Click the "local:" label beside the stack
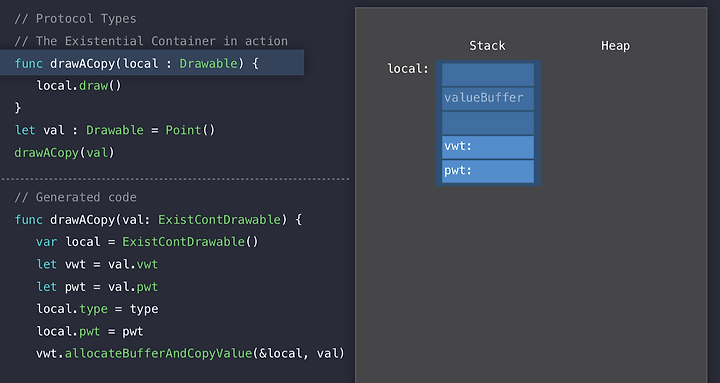Image resolution: width=720 pixels, height=383 pixels. click(x=408, y=69)
